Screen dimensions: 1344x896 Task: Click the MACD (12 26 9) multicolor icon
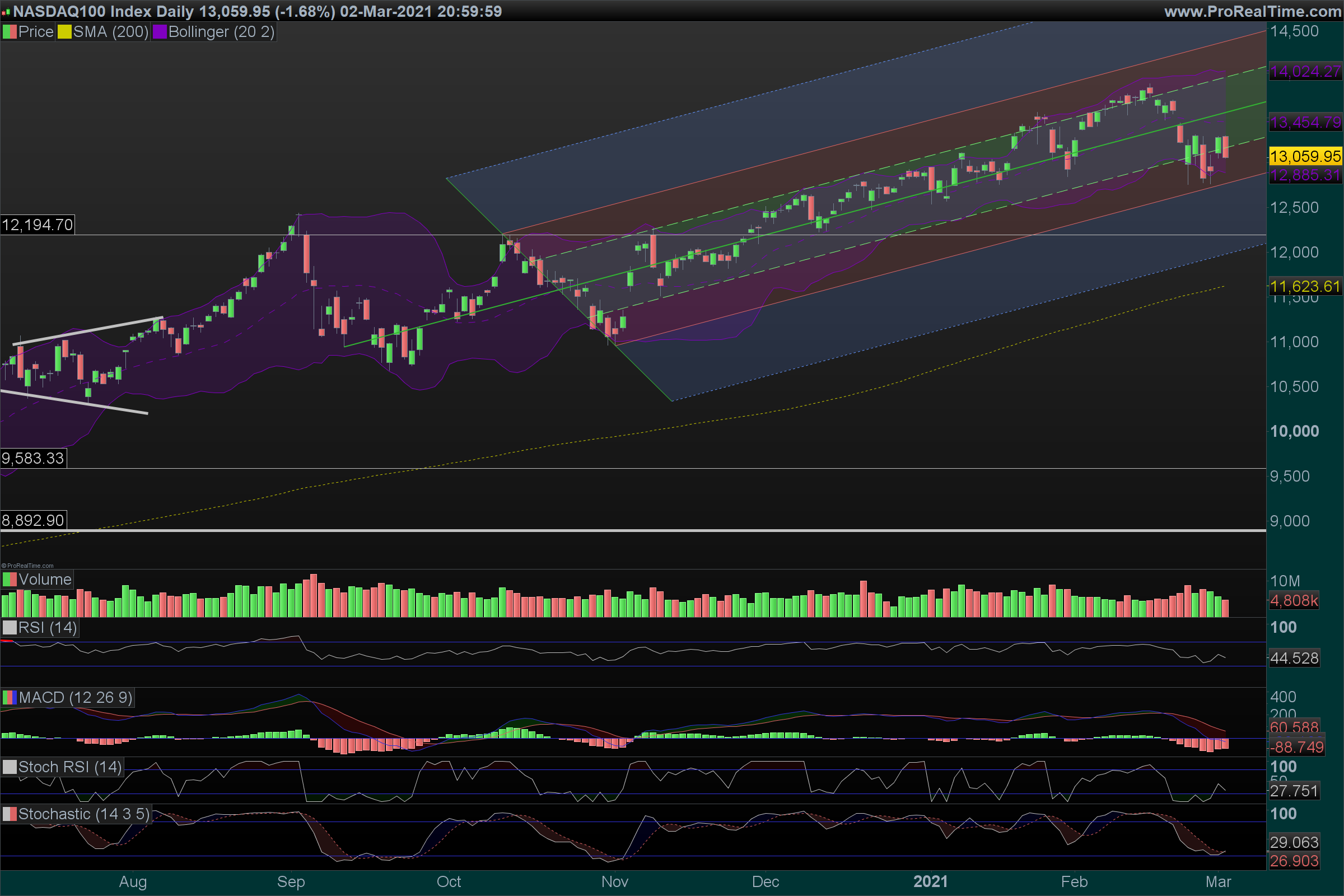click(x=10, y=698)
